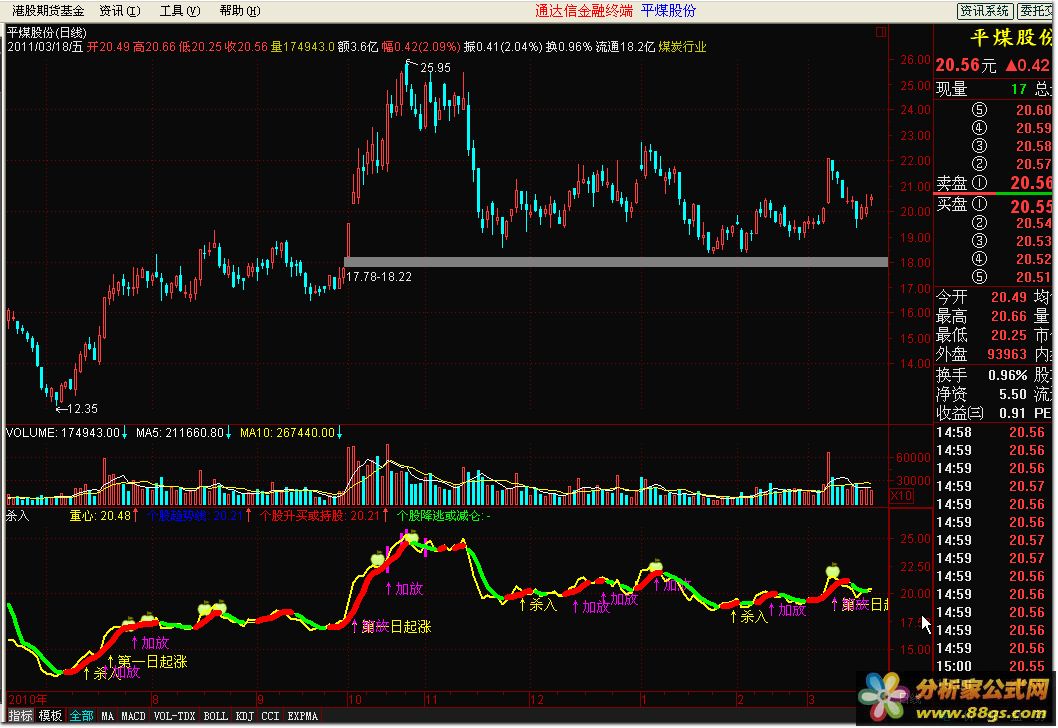Click the 外盘 93963 value
The width and height of the screenshot is (1058, 728).
(1007, 354)
